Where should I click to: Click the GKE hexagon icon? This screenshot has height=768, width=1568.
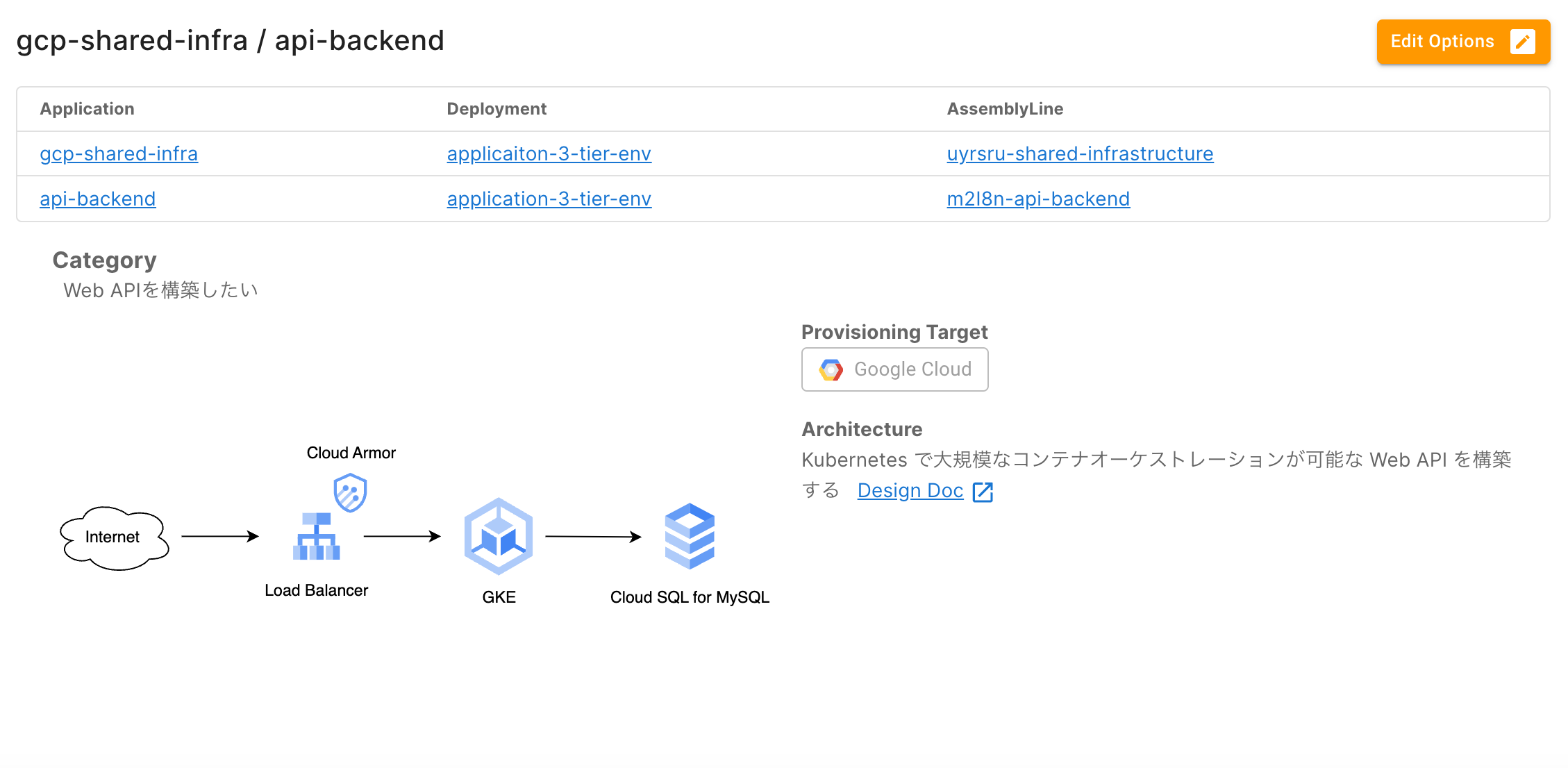tap(499, 536)
